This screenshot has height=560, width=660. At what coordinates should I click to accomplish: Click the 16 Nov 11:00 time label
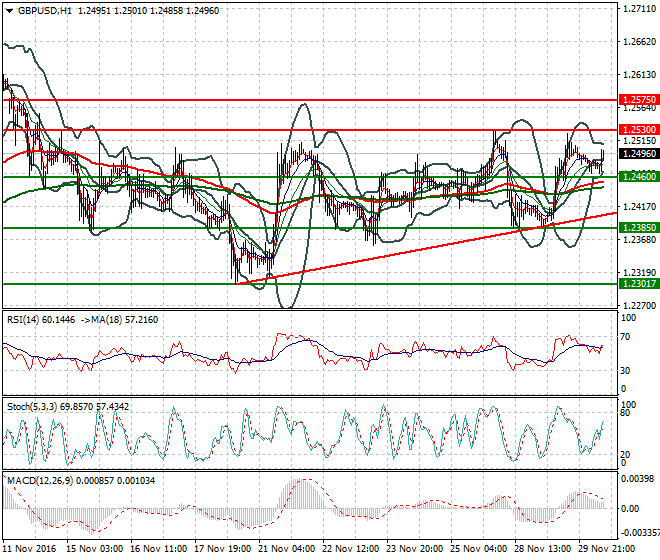coord(159,549)
